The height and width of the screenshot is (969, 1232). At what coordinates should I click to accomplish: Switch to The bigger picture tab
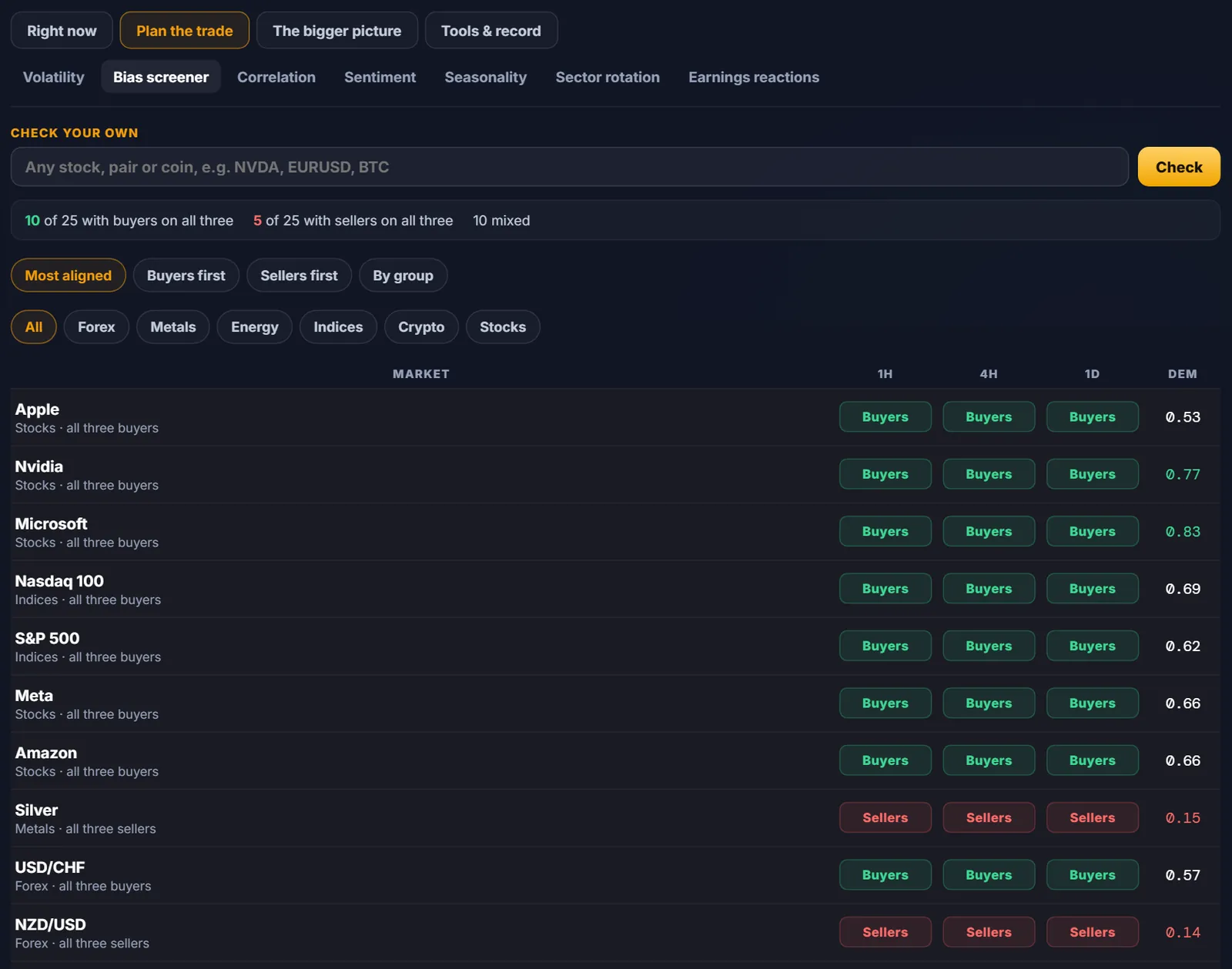point(336,31)
